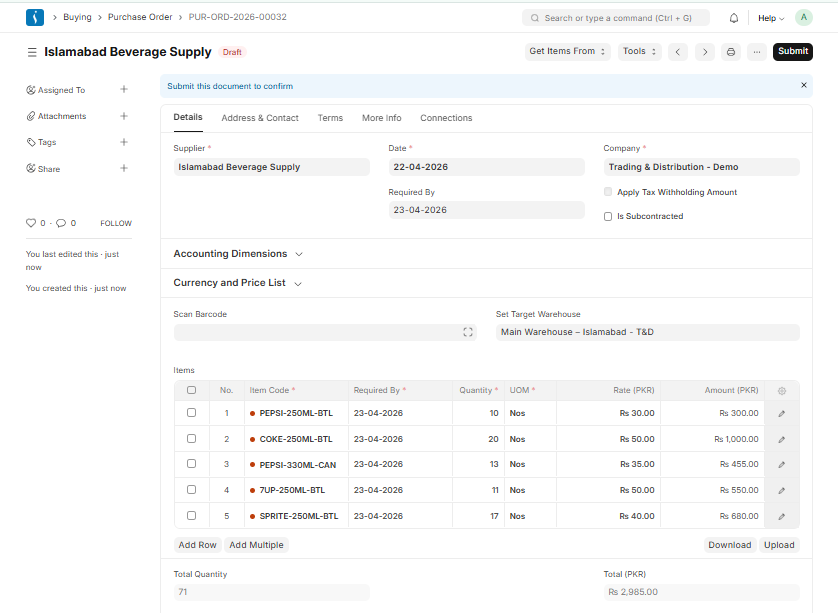This screenshot has width=838, height=613.
Task: Open the print view via printer icon
Action: (x=729, y=51)
